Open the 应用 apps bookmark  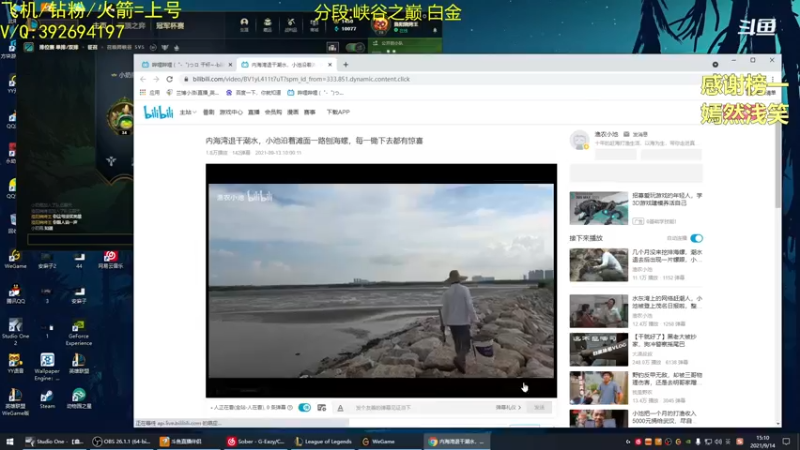[x=150, y=93]
